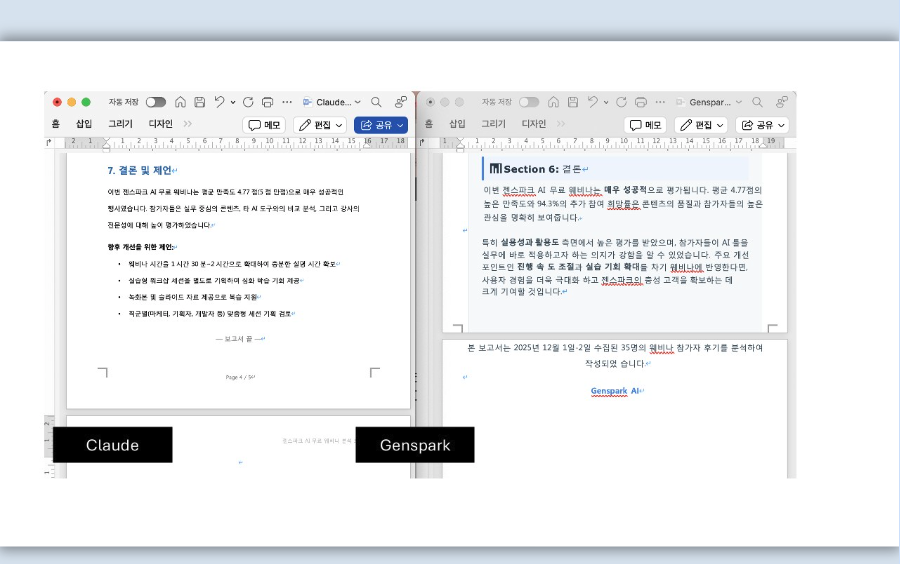Toggle 자동 저장 switch in Claude window

[155, 102]
